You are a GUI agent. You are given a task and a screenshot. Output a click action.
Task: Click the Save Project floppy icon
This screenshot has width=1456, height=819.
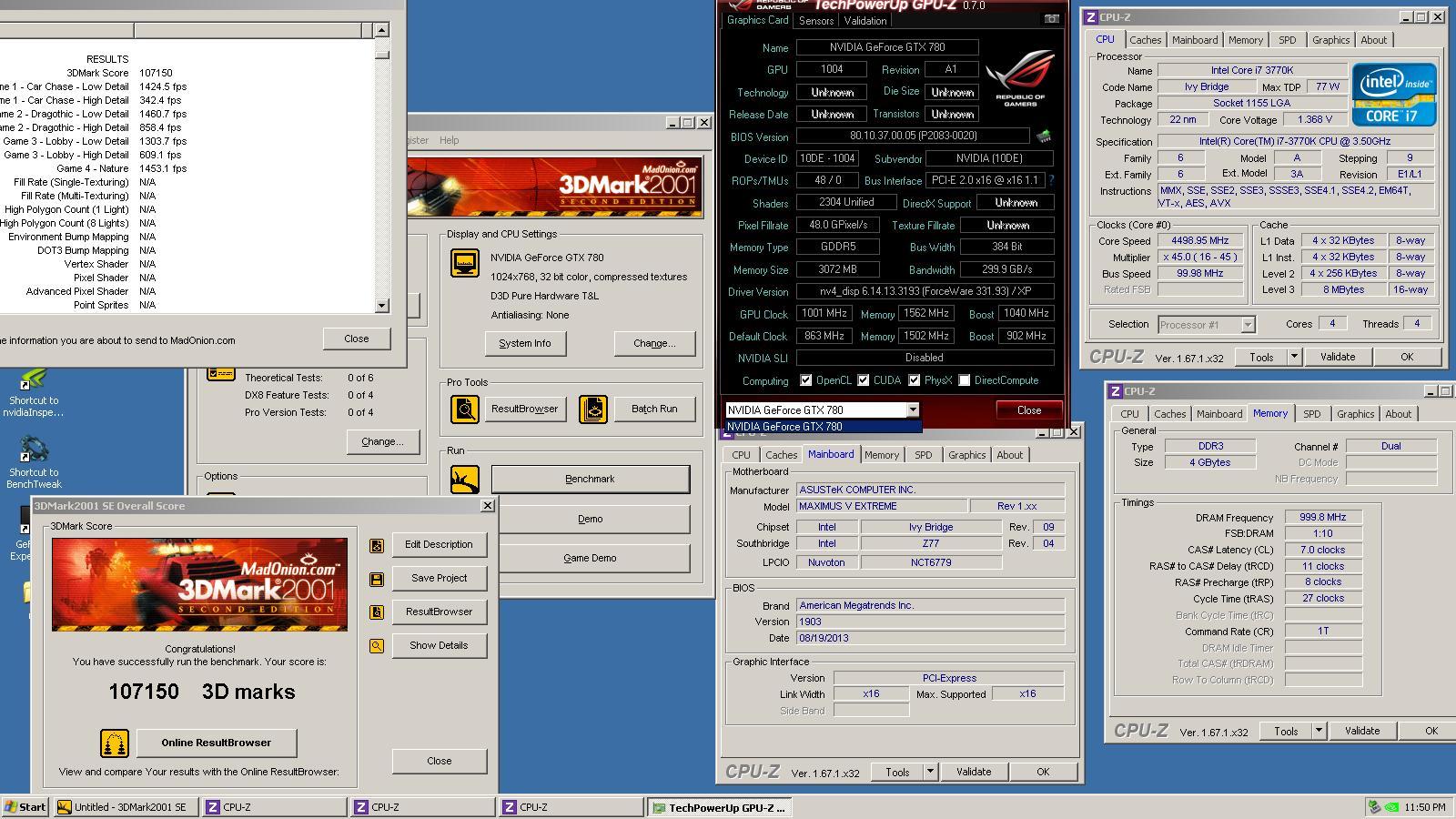point(377,579)
